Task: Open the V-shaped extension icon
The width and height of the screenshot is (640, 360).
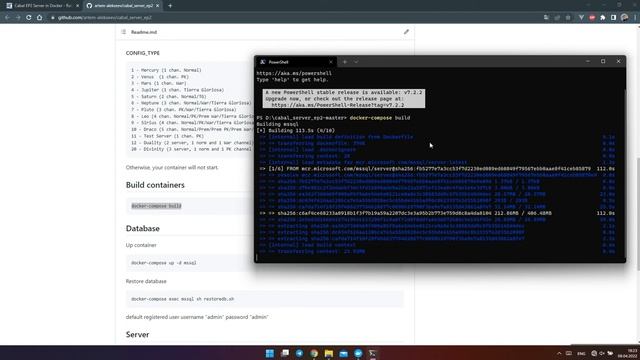Action: coord(581,18)
